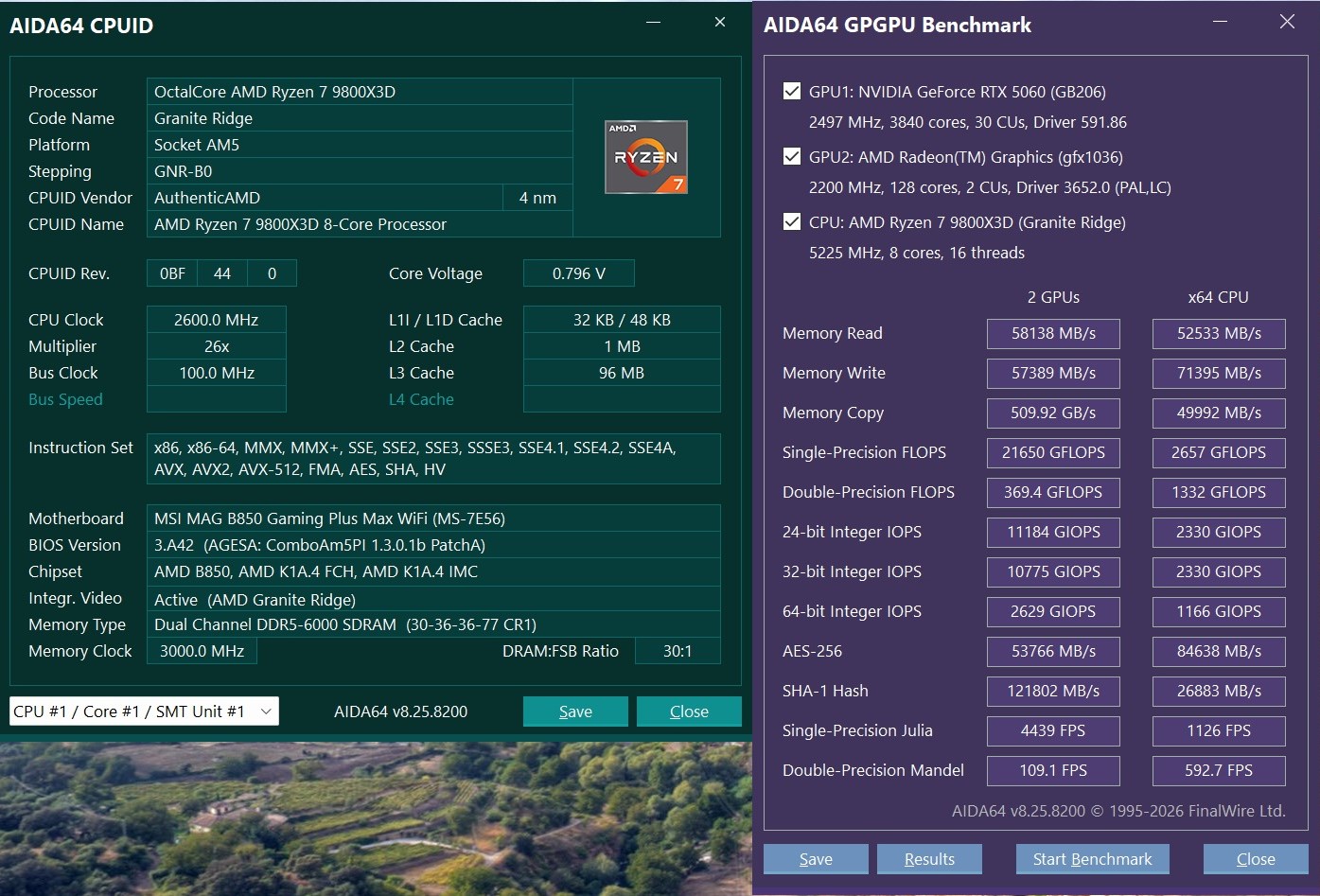Disable the CPU AMD Ryzen 7 9800X3D checkbox
The height and width of the screenshot is (896, 1320).
click(x=792, y=221)
